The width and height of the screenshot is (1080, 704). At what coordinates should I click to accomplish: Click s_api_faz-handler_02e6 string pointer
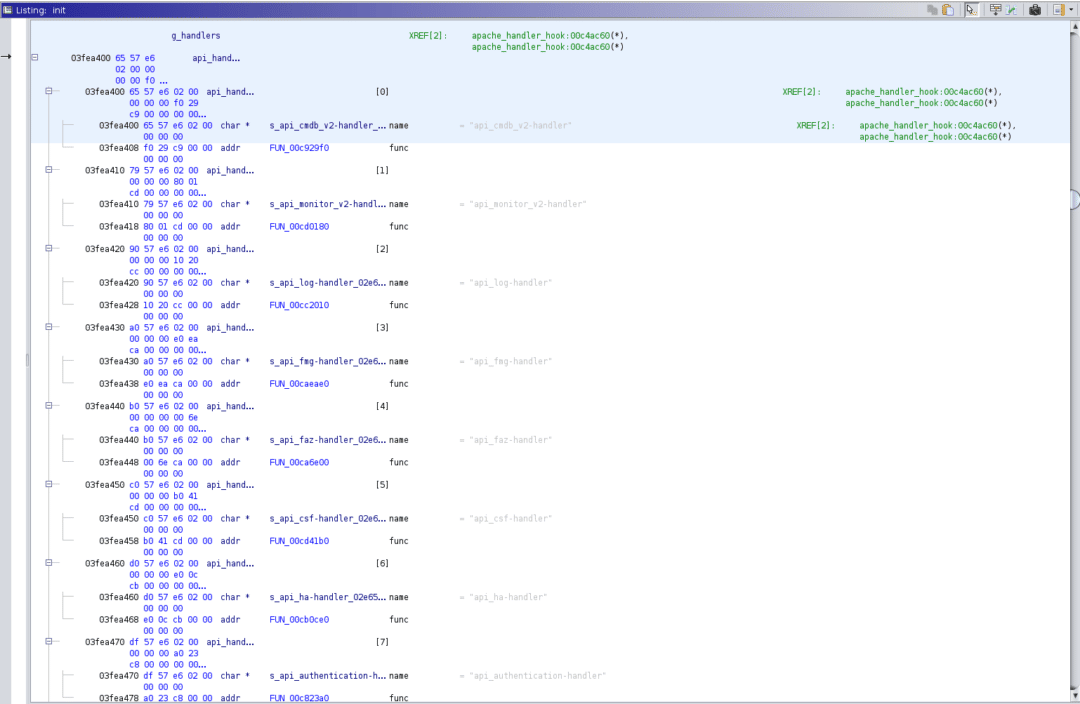(x=327, y=439)
